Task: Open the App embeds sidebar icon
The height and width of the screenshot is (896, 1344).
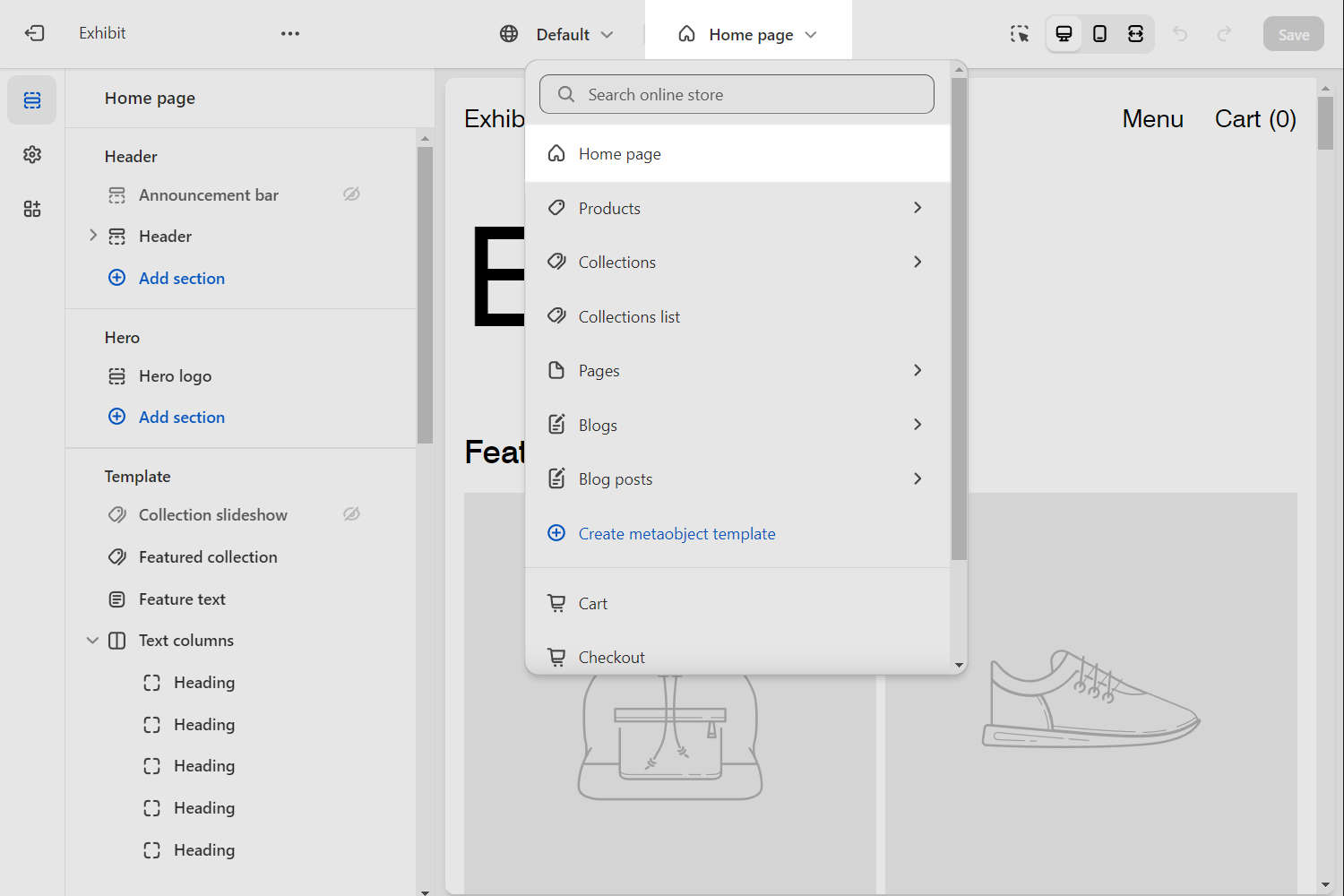Action: [x=32, y=209]
